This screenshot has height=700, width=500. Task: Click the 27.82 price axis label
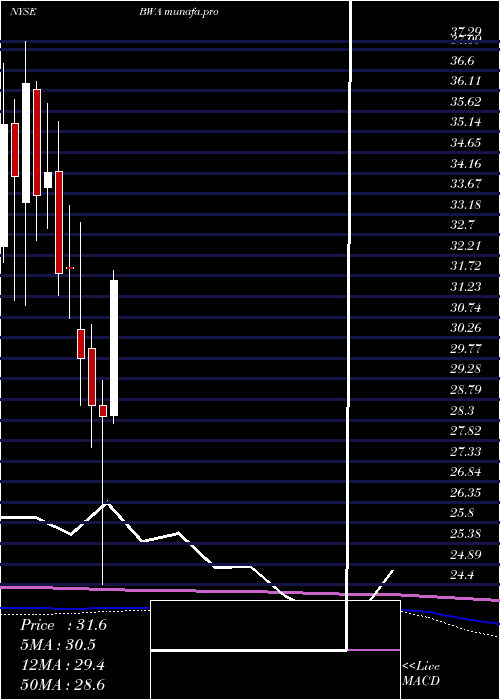click(x=465, y=431)
